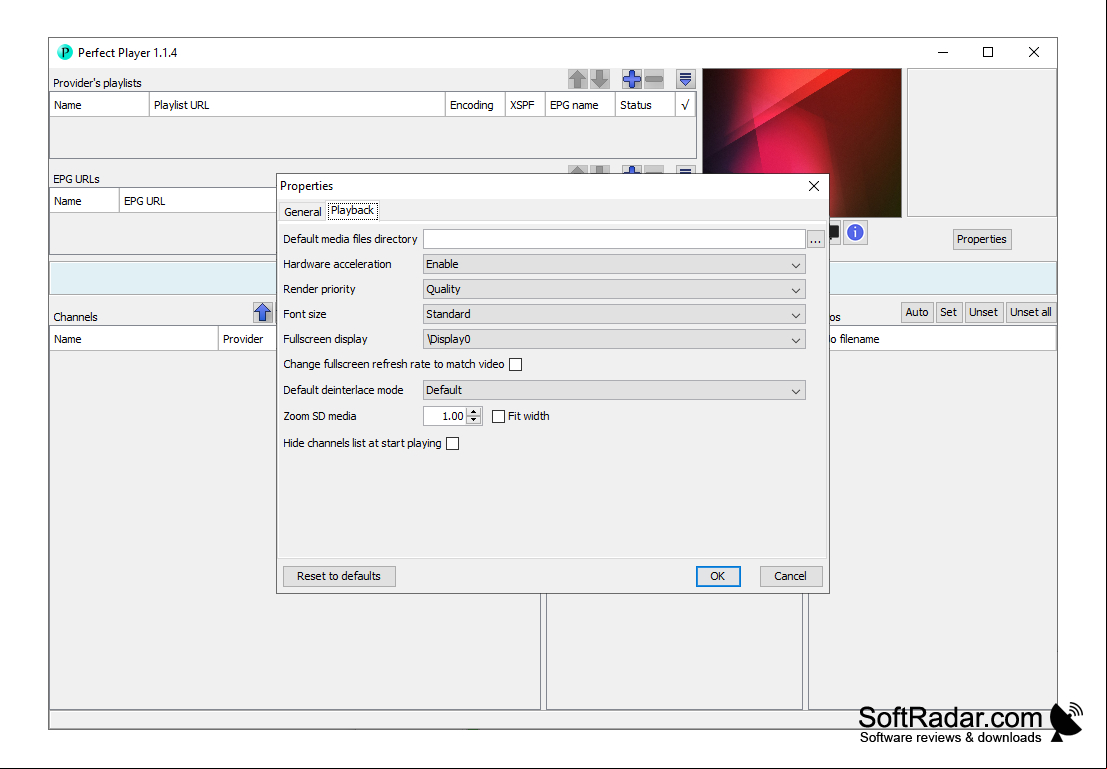Click the Set logo button

[949, 312]
